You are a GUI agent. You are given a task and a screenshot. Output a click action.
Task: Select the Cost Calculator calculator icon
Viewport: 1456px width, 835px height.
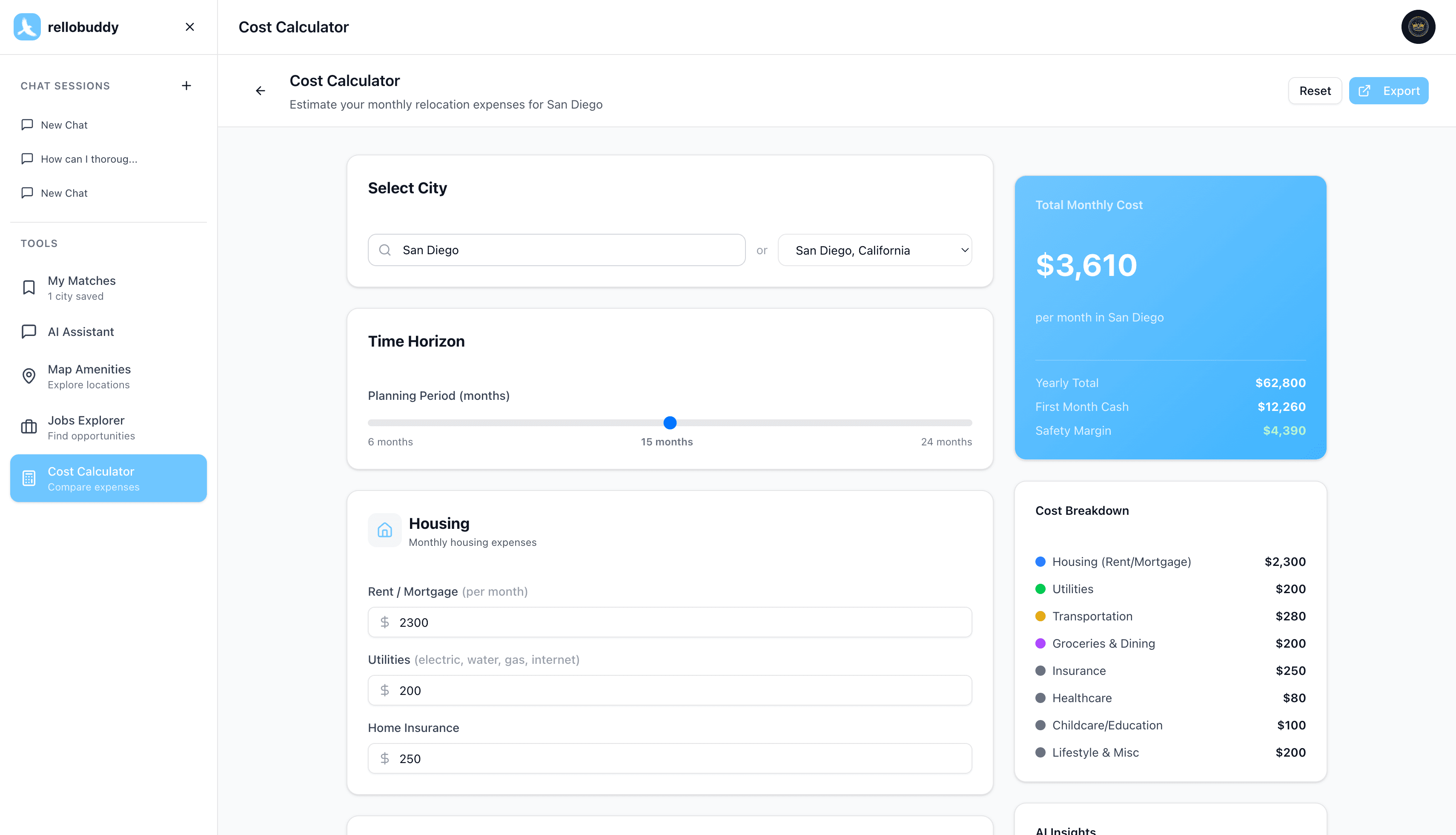pyautogui.click(x=29, y=478)
